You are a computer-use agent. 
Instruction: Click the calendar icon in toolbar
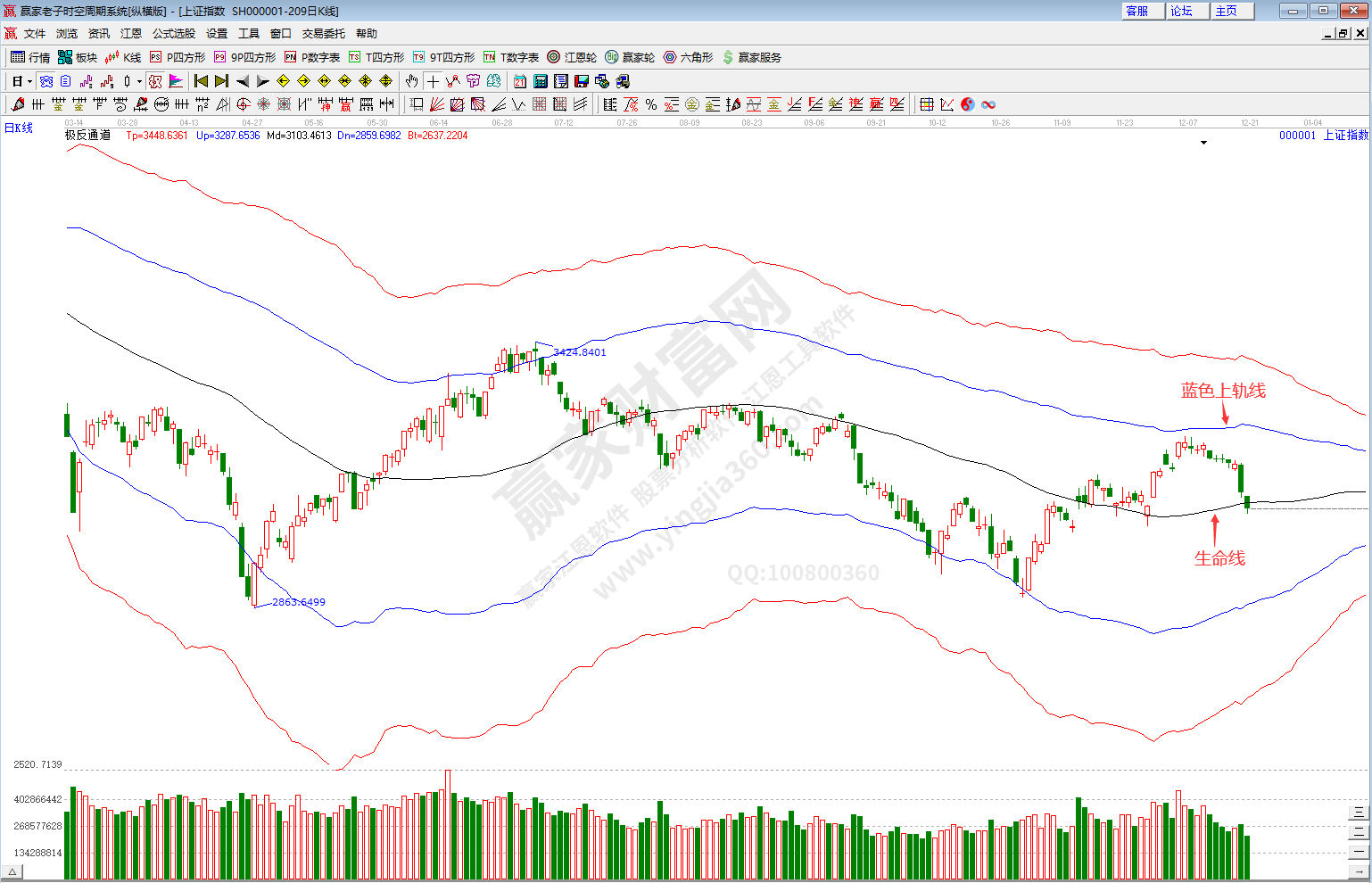coord(520,81)
